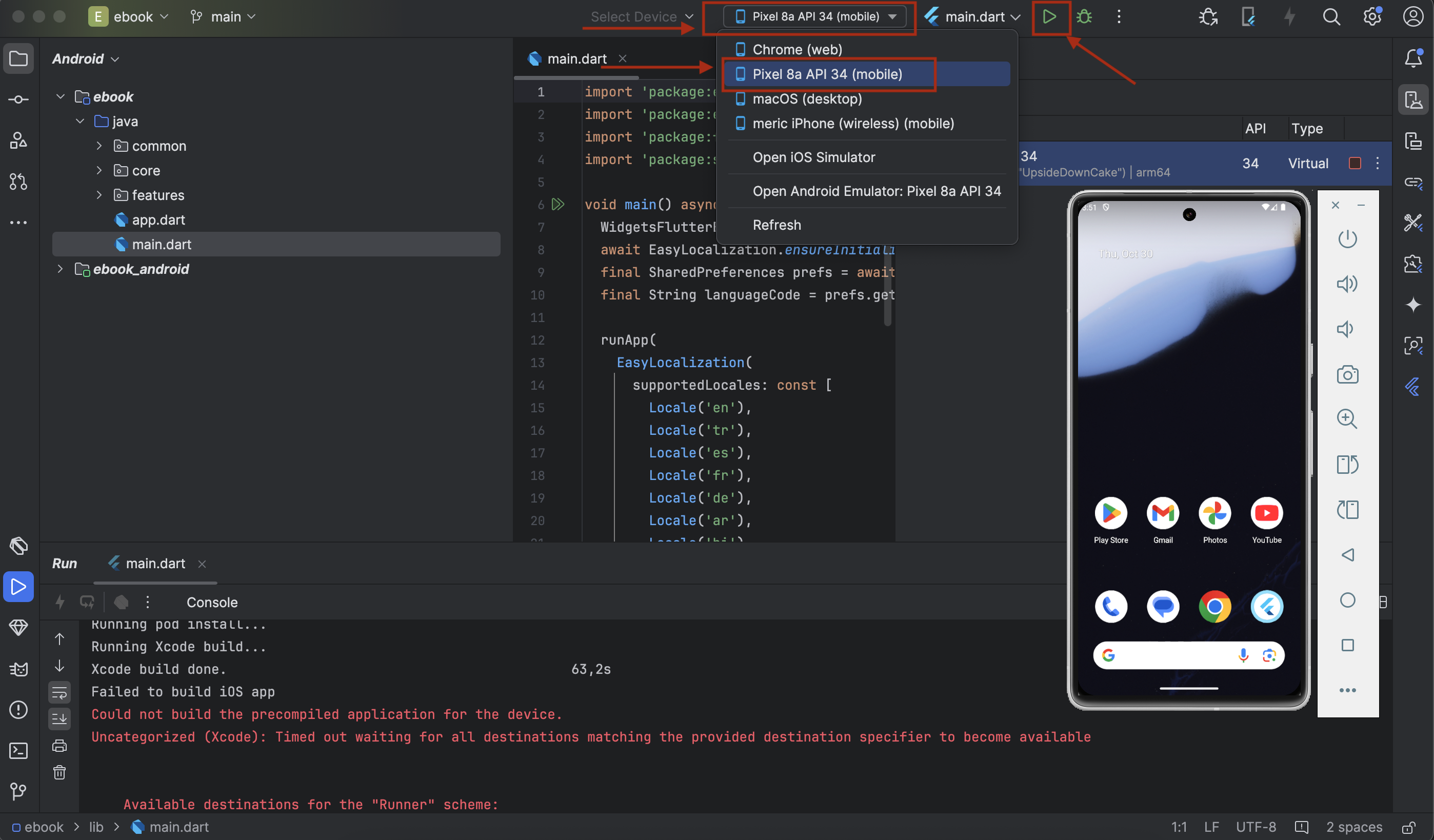
Task: Open the Android project view dropdown
Action: click(85, 58)
